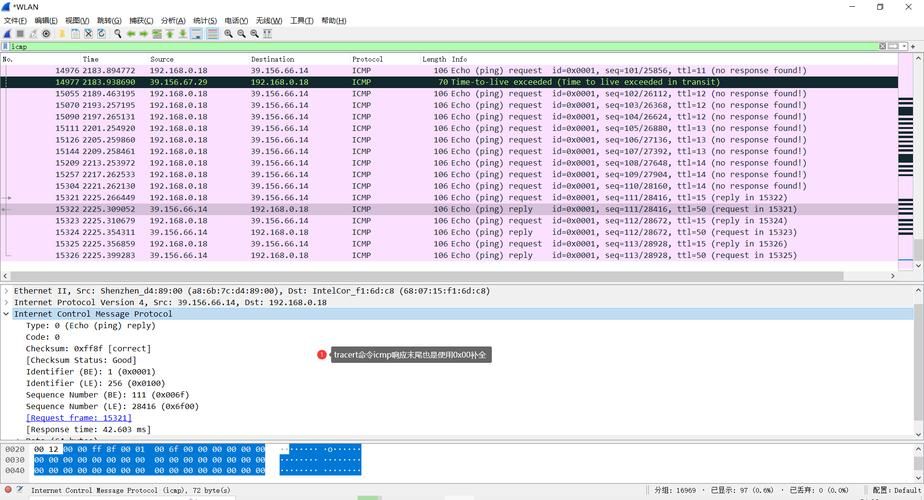This screenshot has width=924, height=500.
Task: Open expert information from the status bar
Action: (8, 489)
